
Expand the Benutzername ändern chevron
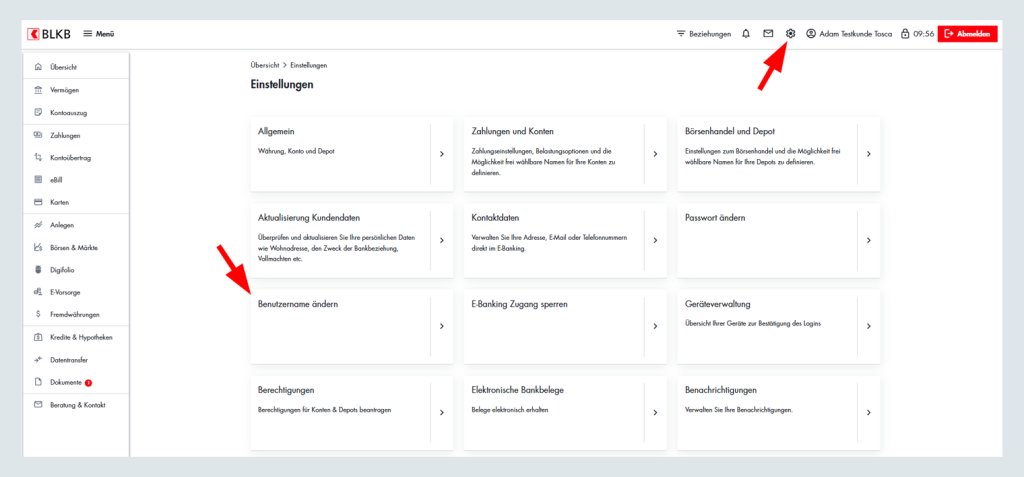441,326
